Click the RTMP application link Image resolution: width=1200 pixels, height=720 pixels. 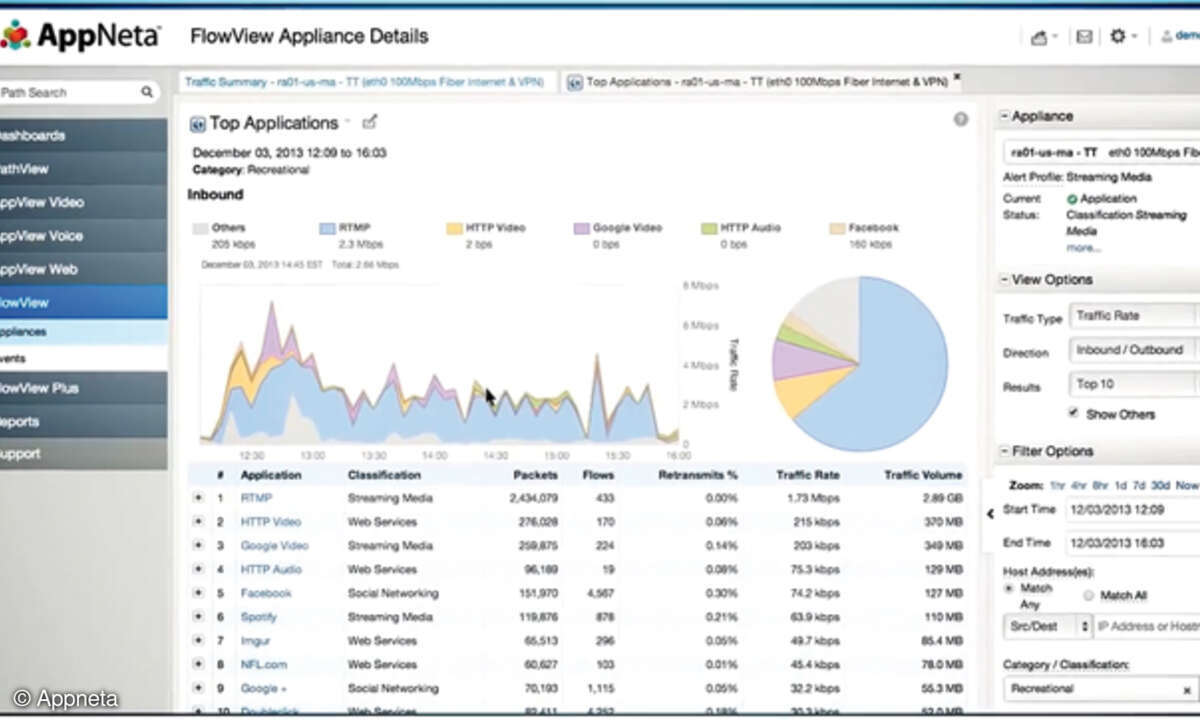pos(256,497)
